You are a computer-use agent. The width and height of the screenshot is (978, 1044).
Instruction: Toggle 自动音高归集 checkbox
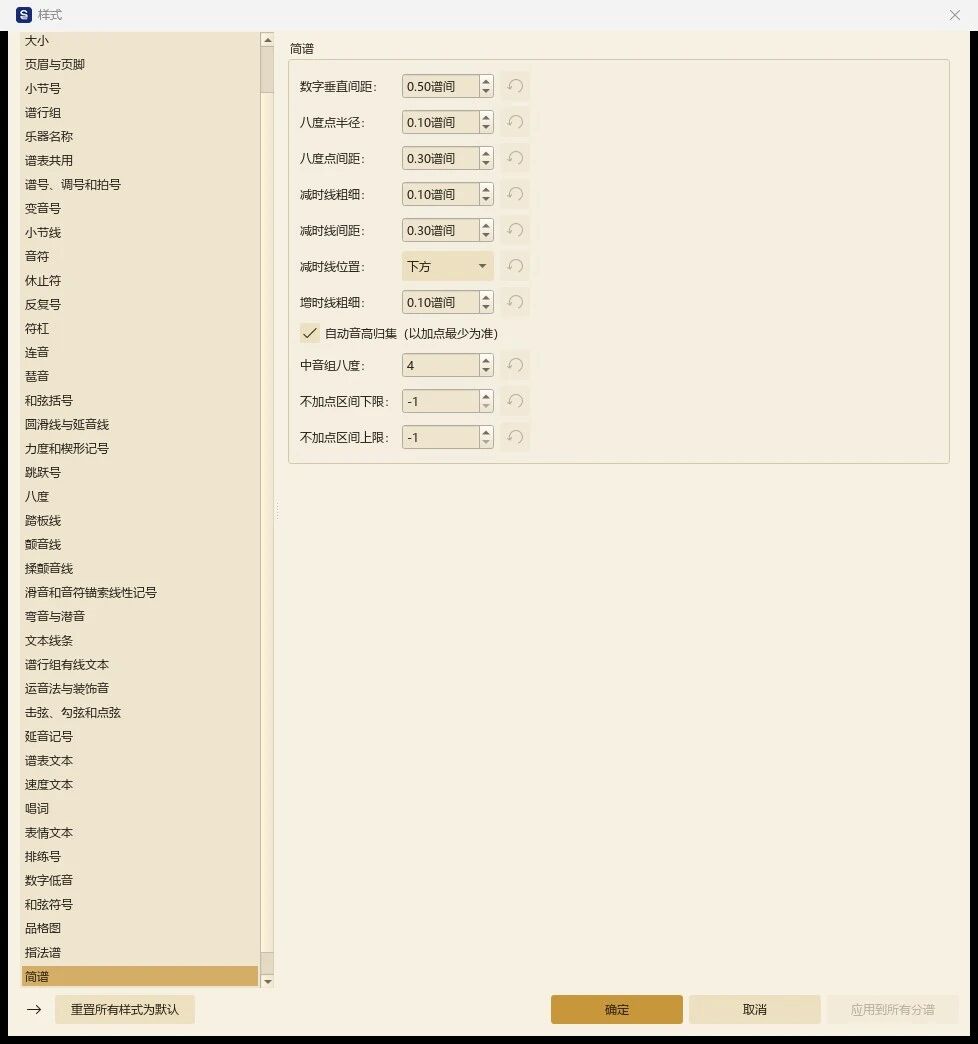click(x=310, y=334)
